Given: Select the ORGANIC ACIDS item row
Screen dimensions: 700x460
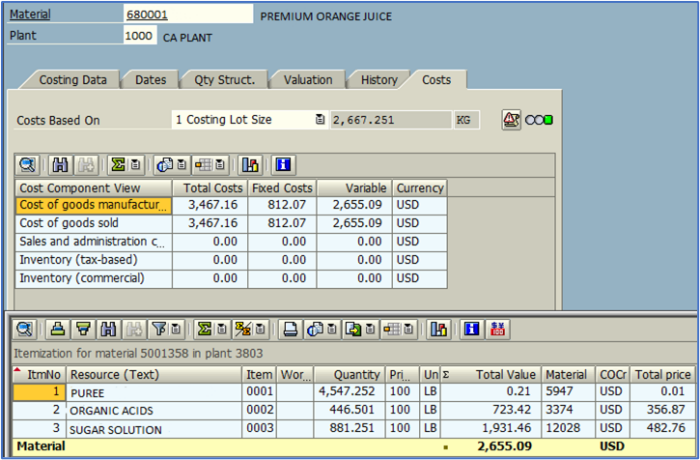Looking at the screenshot, I should coord(354,410).
